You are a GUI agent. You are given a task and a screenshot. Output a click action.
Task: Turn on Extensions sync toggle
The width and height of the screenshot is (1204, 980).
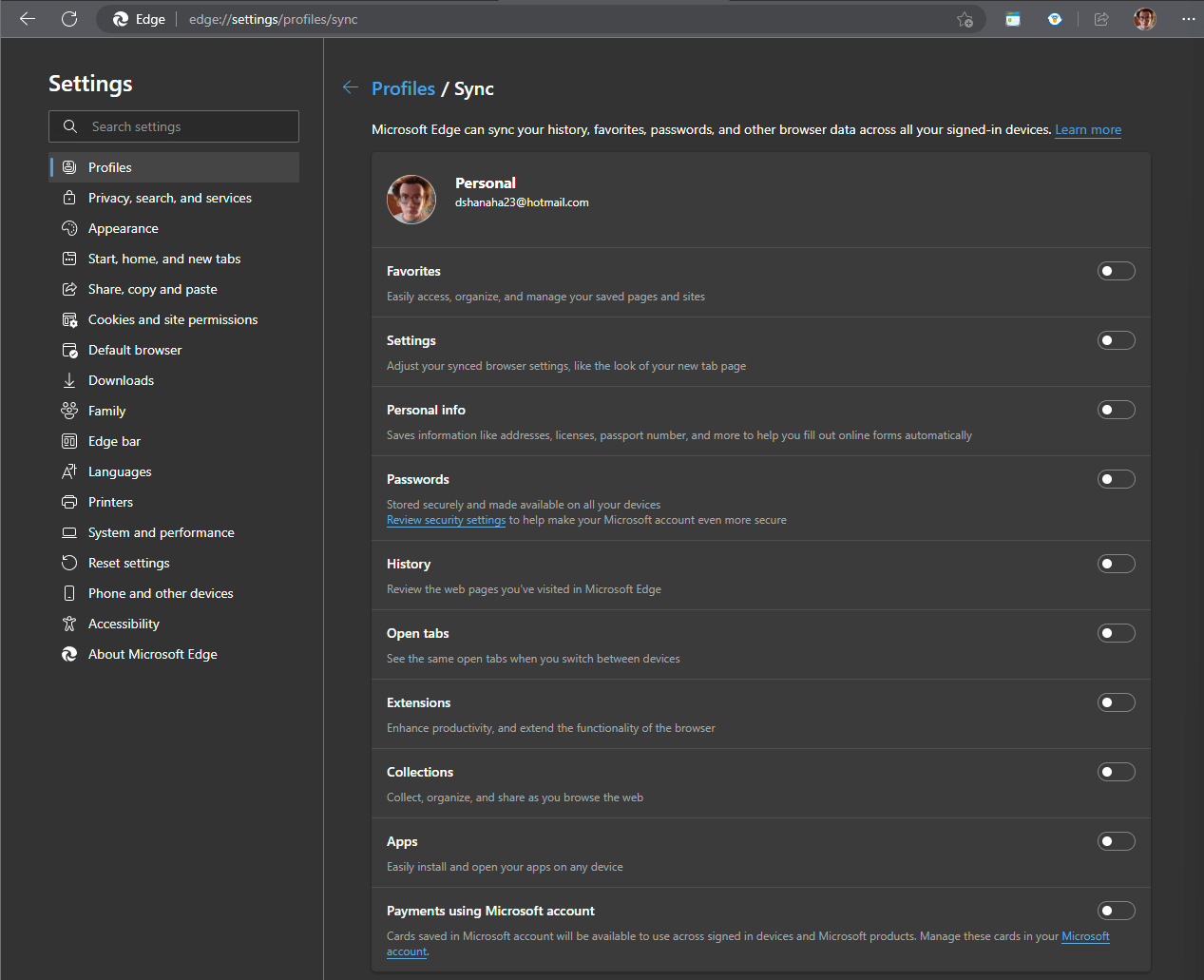(x=1117, y=702)
